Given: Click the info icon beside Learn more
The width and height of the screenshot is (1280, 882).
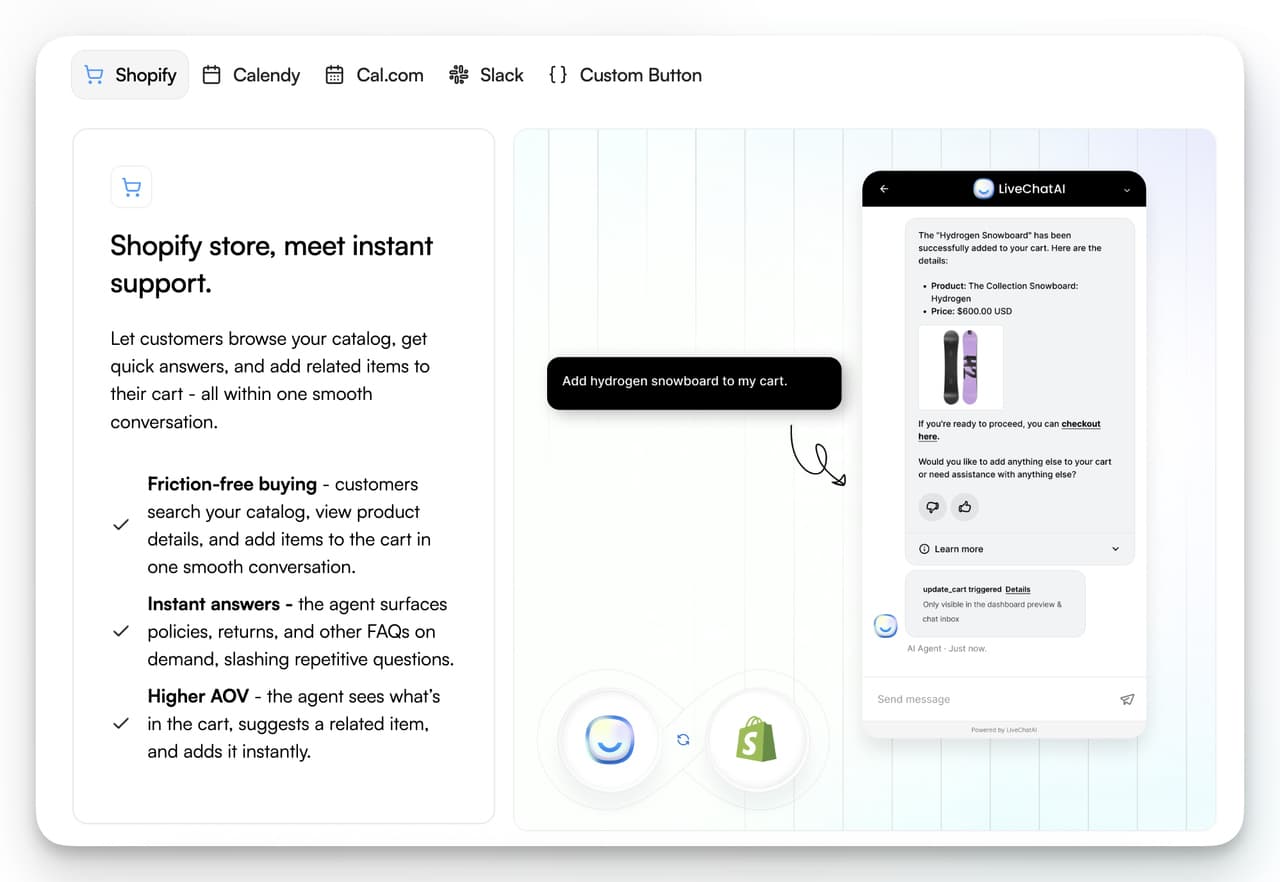Looking at the screenshot, I should (924, 549).
